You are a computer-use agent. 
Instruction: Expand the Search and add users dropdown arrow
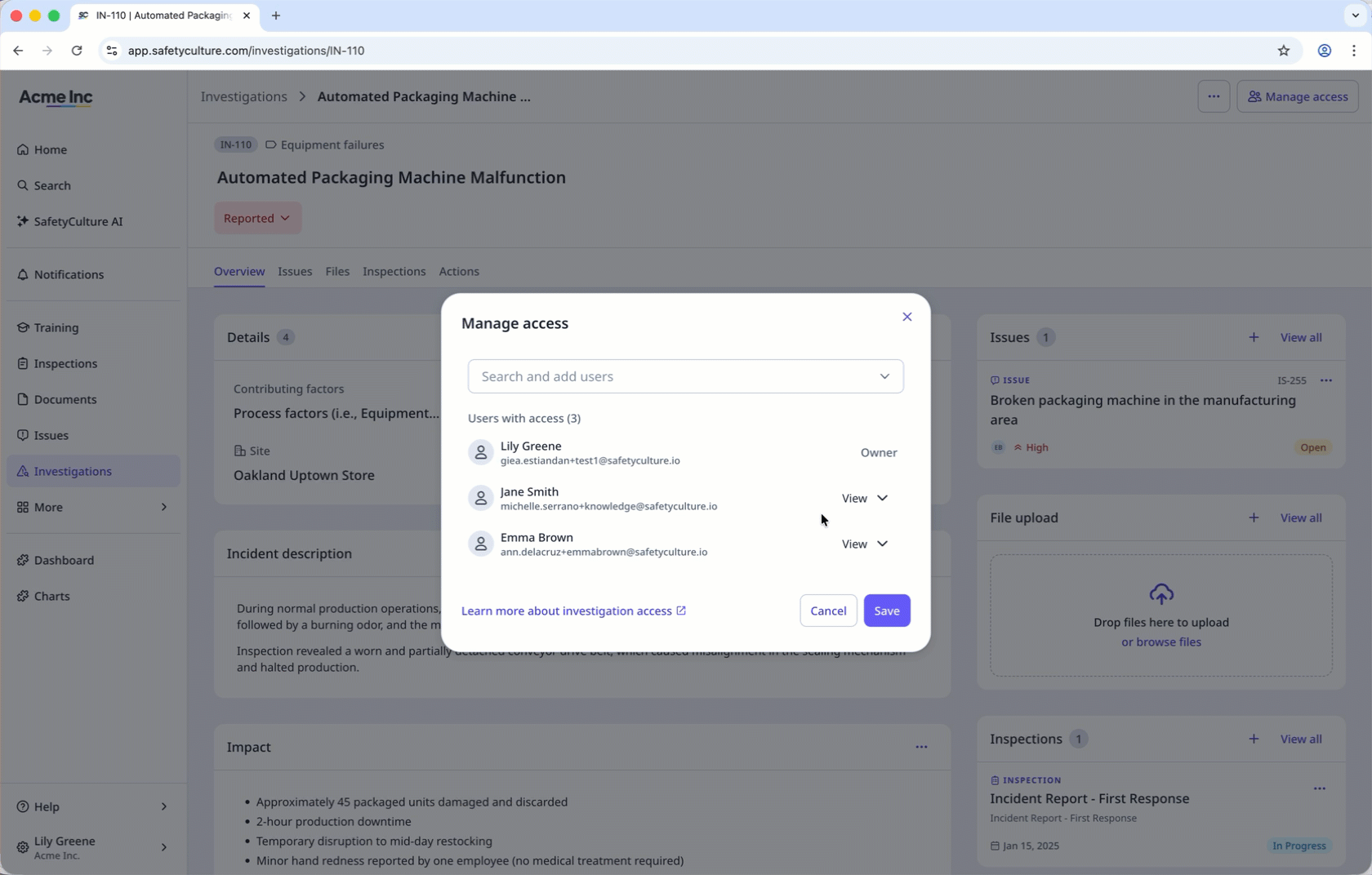(884, 376)
